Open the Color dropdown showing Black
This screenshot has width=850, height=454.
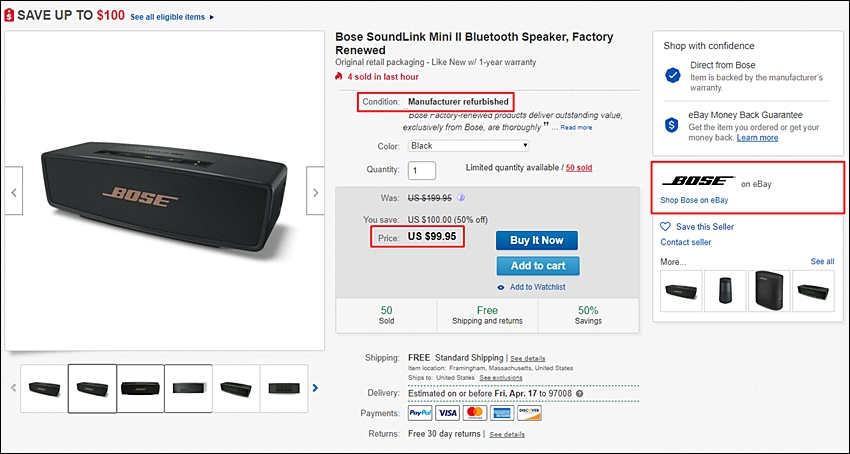(468, 146)
